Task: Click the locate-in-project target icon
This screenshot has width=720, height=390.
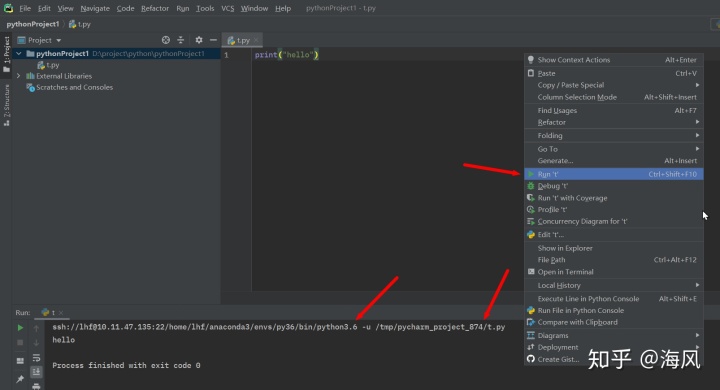Action: (x=166, y=40)
